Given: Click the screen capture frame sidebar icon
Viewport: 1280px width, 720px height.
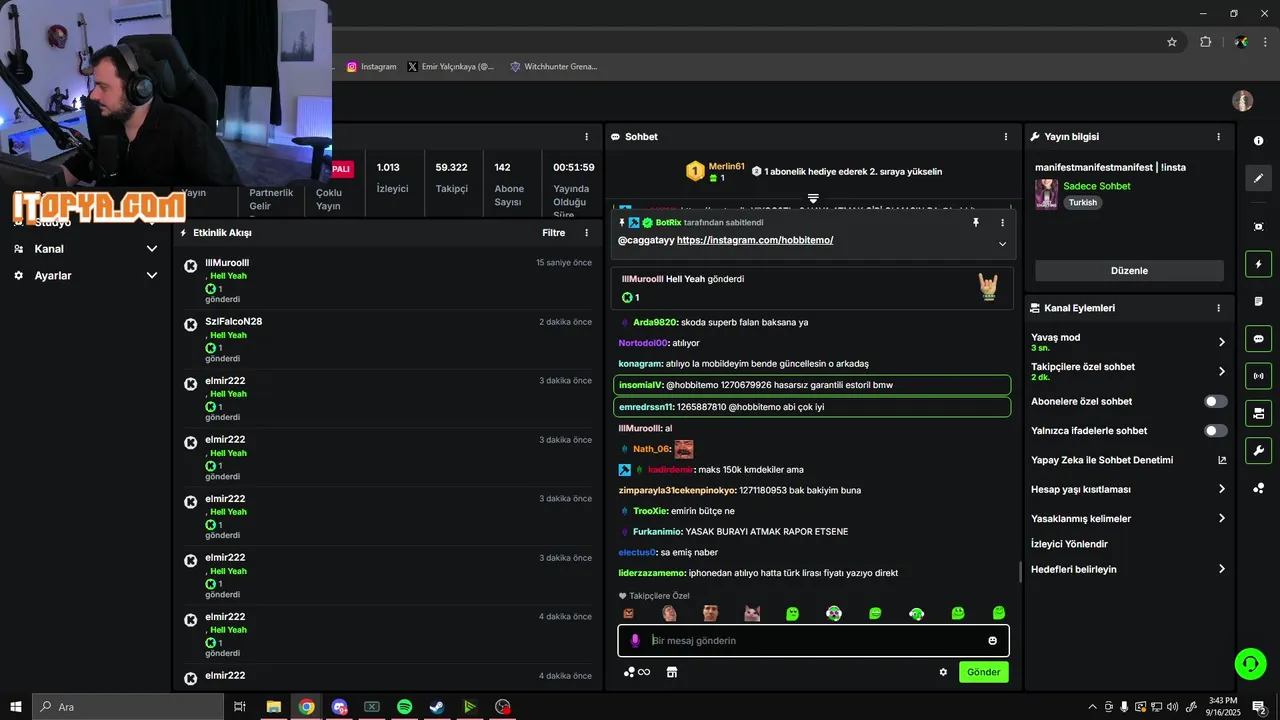Looking at the screenshot, I should [1258, 227].
